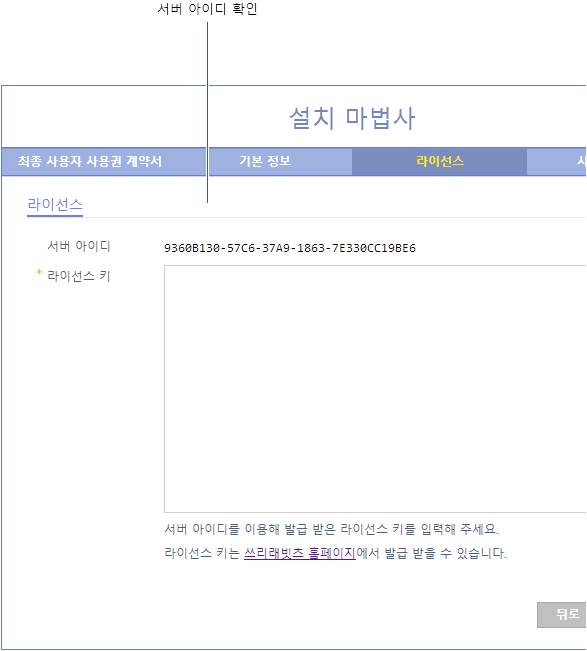This screenshot has height=651, width=587.
Task: Click the vertical callout line near 기본 정보
Action: [208, 113]
